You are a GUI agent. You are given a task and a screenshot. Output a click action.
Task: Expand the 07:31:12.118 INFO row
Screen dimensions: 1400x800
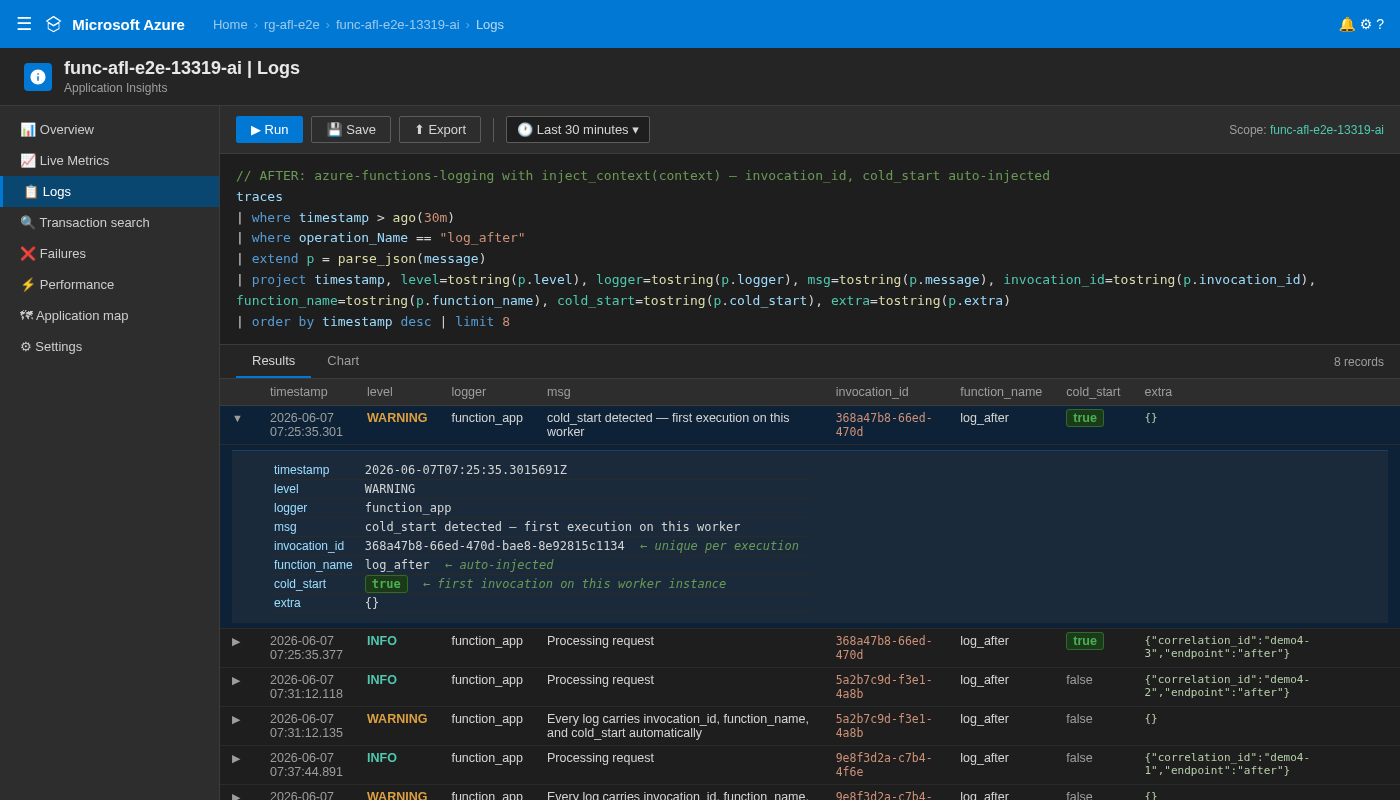[237, 680]
